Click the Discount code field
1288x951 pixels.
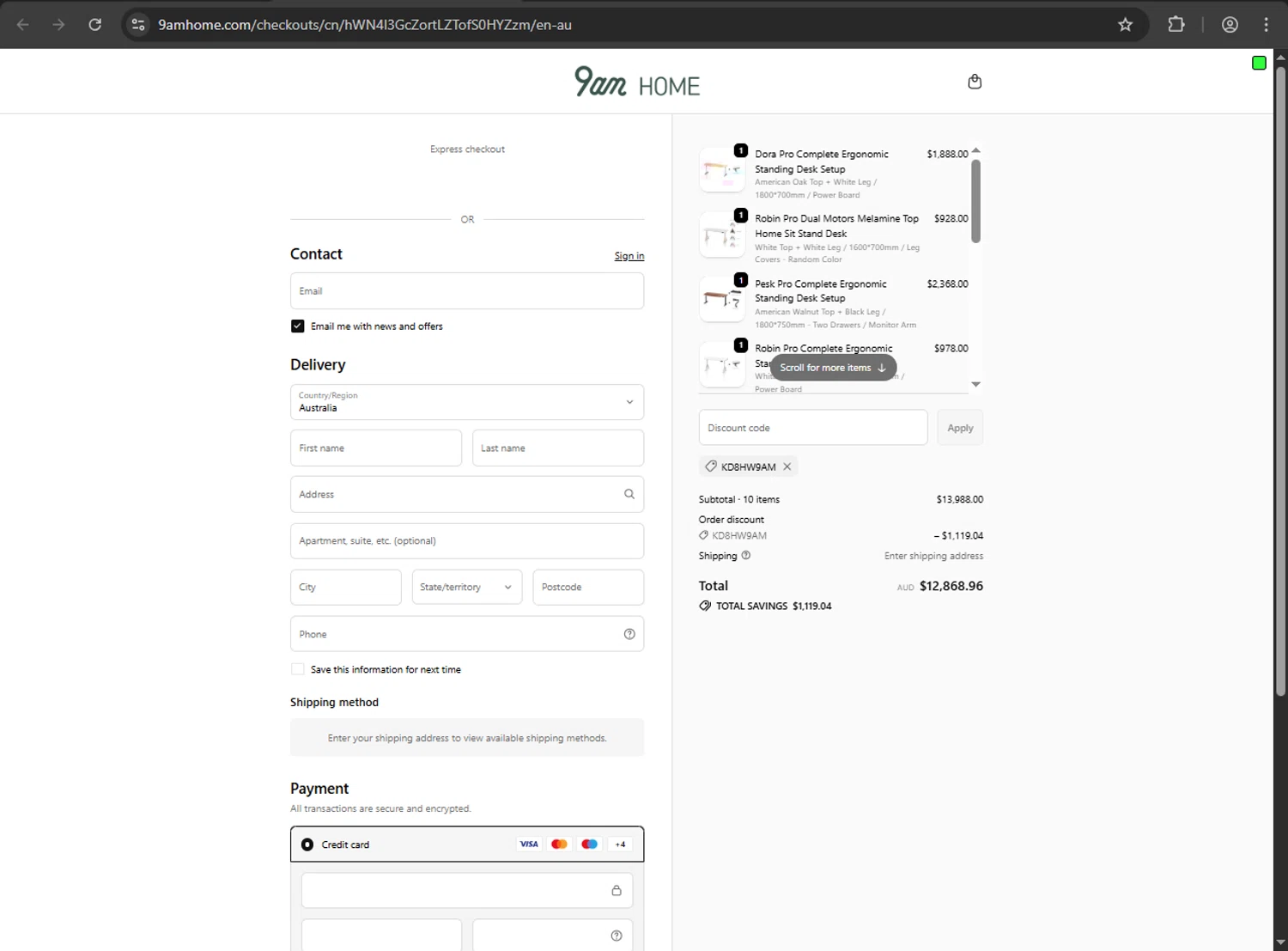813,428
